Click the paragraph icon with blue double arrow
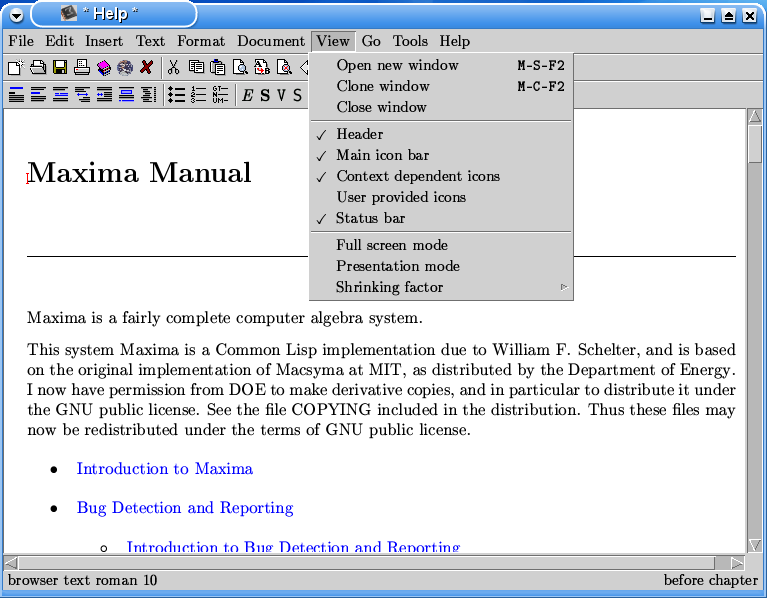 [82, 94]
